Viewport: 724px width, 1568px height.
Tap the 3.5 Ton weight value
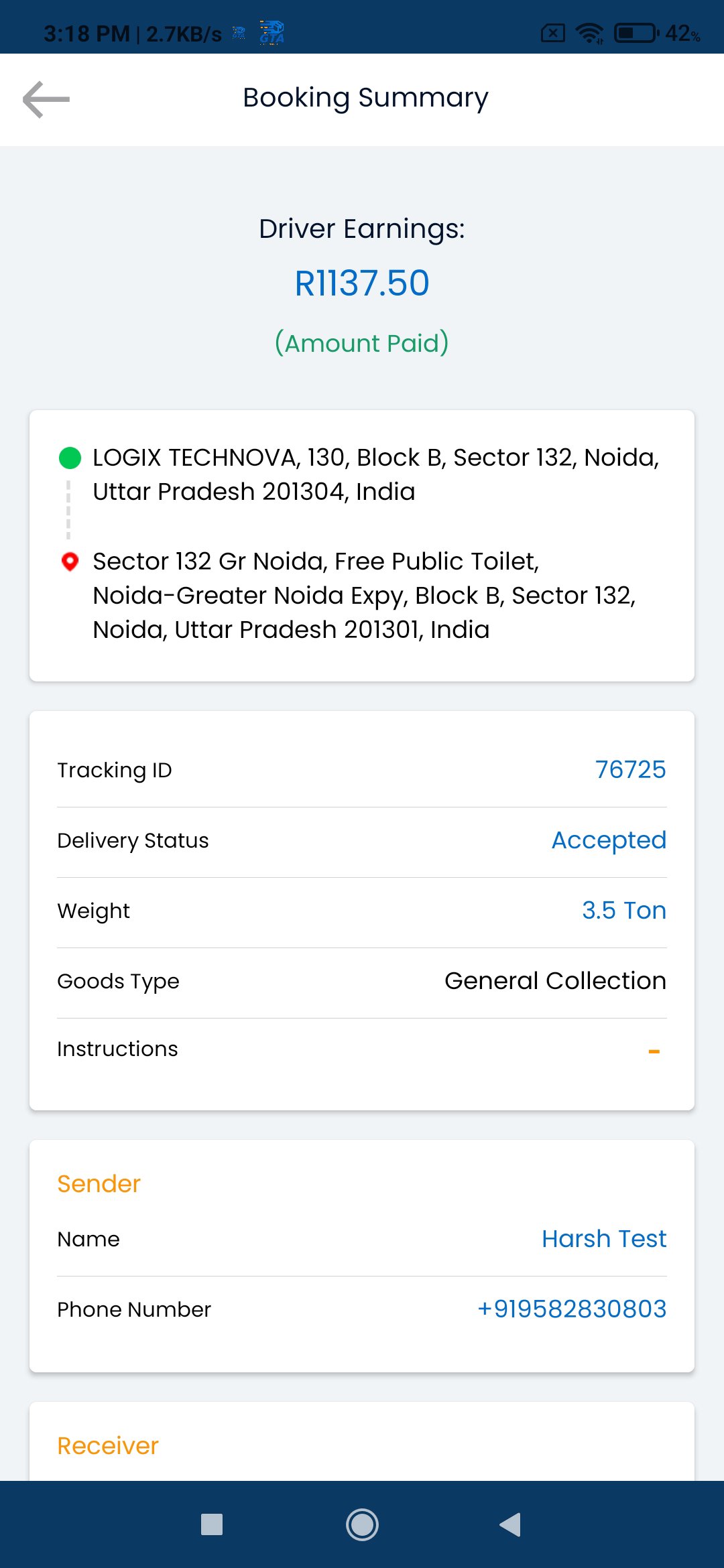623,910
